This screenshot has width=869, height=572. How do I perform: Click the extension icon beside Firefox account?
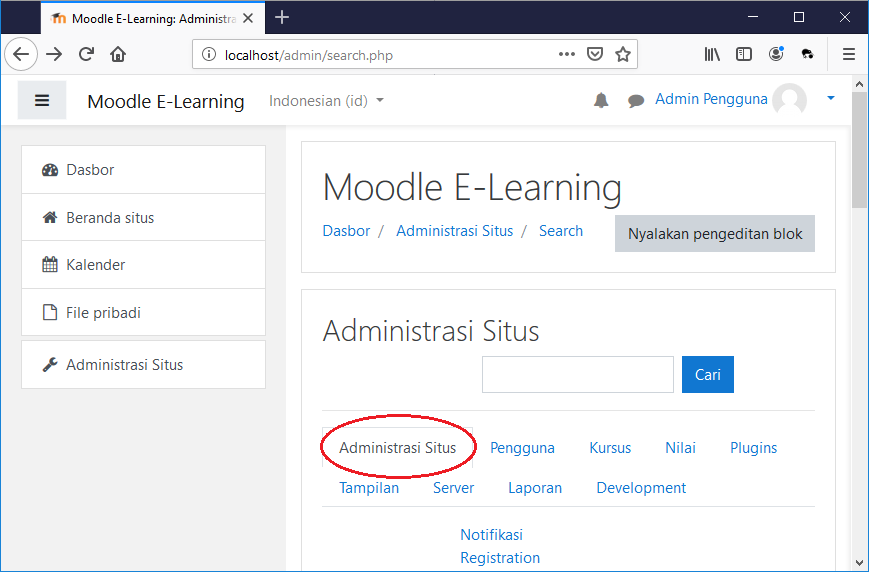807,54
